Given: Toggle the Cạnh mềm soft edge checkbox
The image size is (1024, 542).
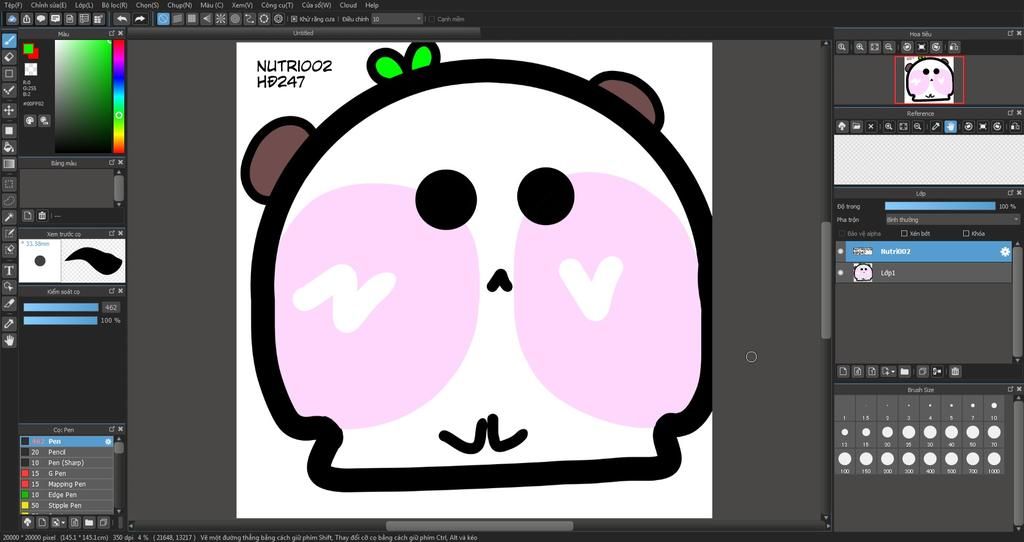Looking at the screenshot, I should [x=432, y=19].
